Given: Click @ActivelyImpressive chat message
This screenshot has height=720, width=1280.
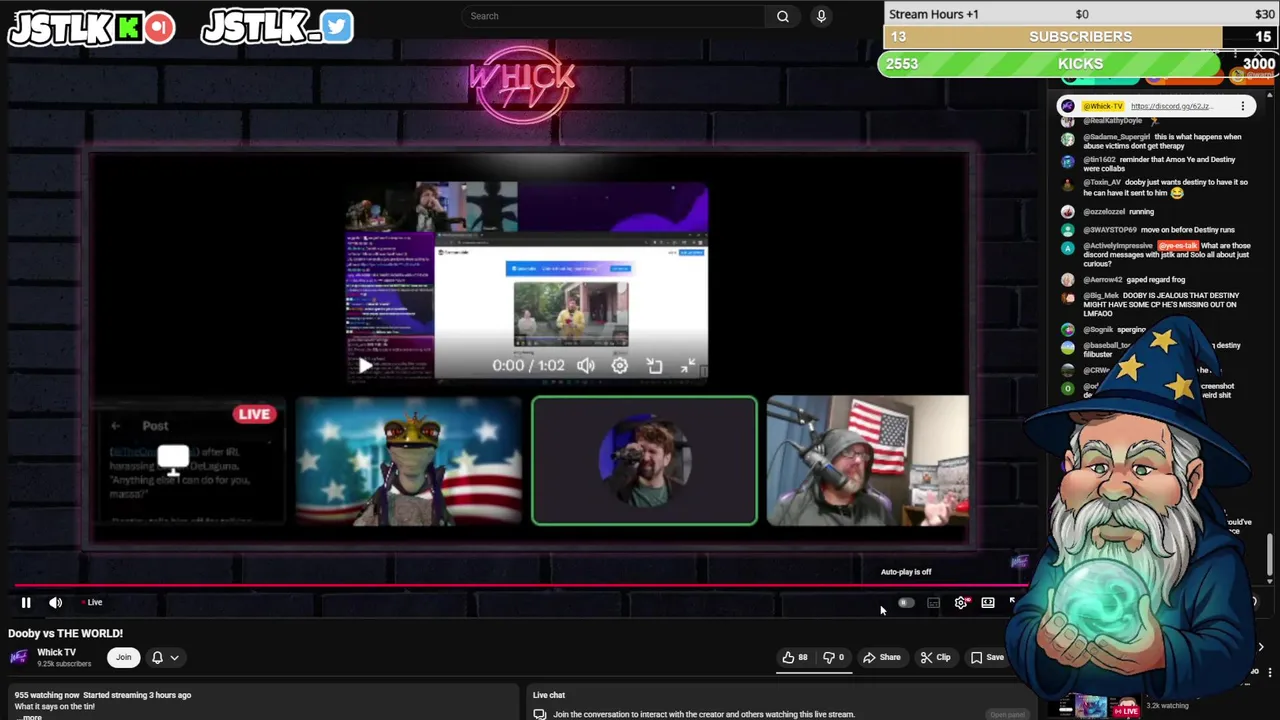Looking at the screenshot, I should point(1166,255).
